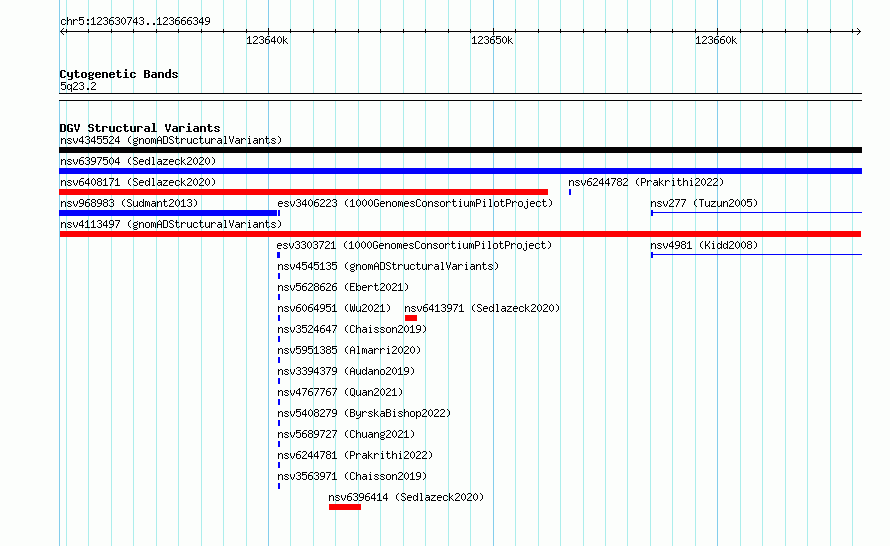Click the nsv4345524 gnomADStructuralVariants label
The height and width of the screenshot is (546, 890).
(171, 140)
